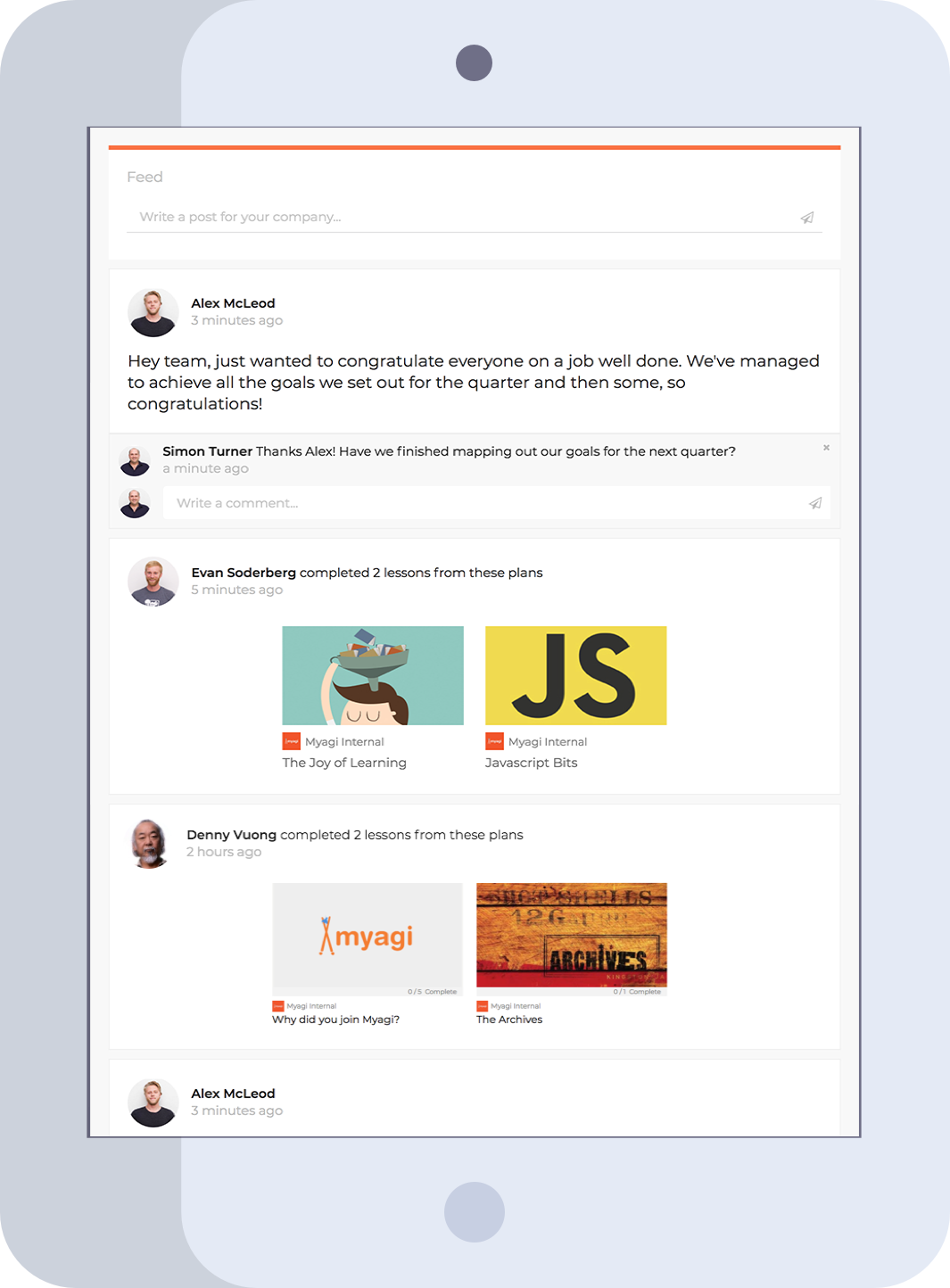The image size is (950, 1288).
Task: Click the tablet's round home button
Action: (475, 1212)
